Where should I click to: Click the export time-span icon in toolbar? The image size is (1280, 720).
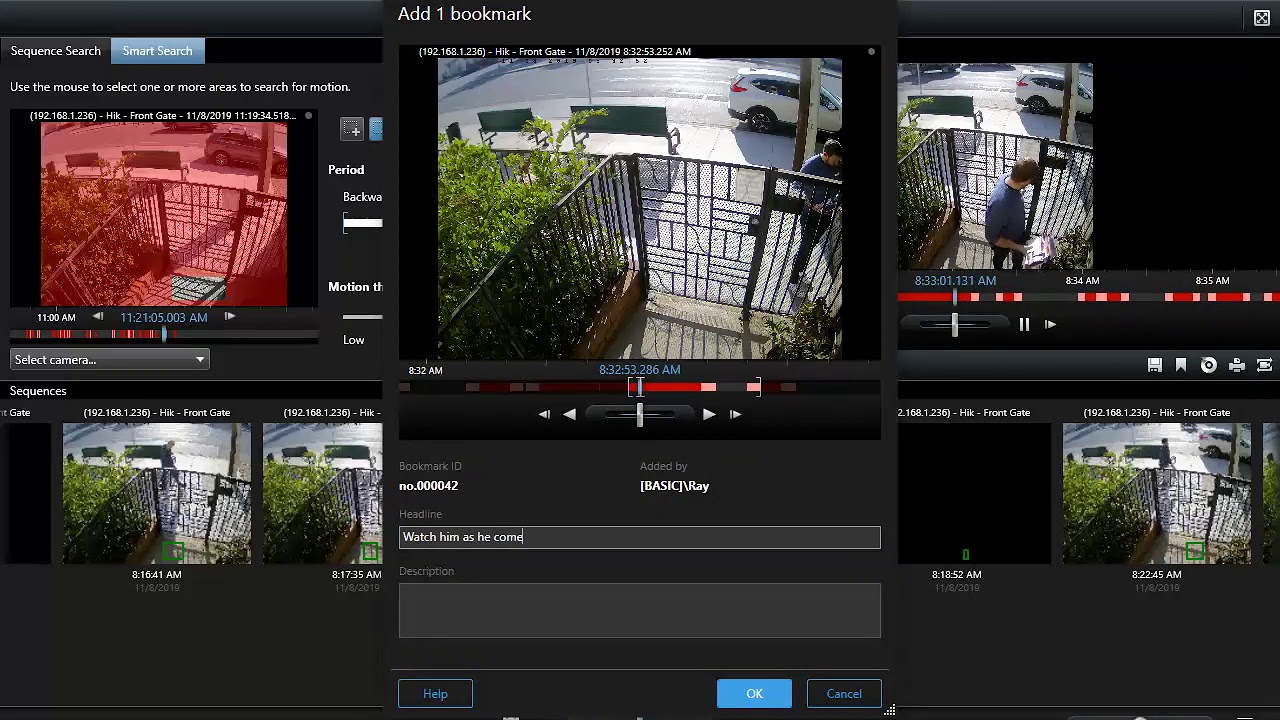pyautogui.click(x=1264, y=365)
